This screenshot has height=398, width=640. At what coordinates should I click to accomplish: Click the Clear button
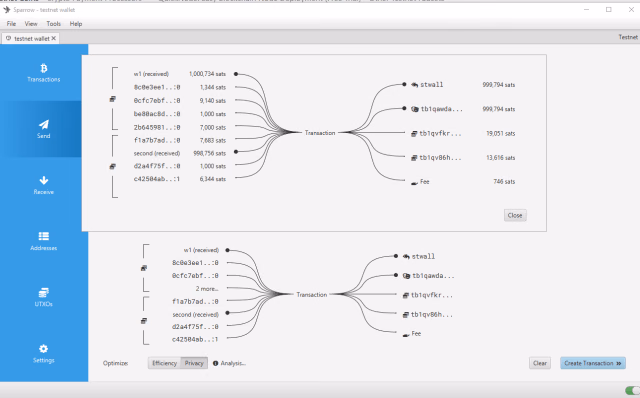click(x=540, y=363)
